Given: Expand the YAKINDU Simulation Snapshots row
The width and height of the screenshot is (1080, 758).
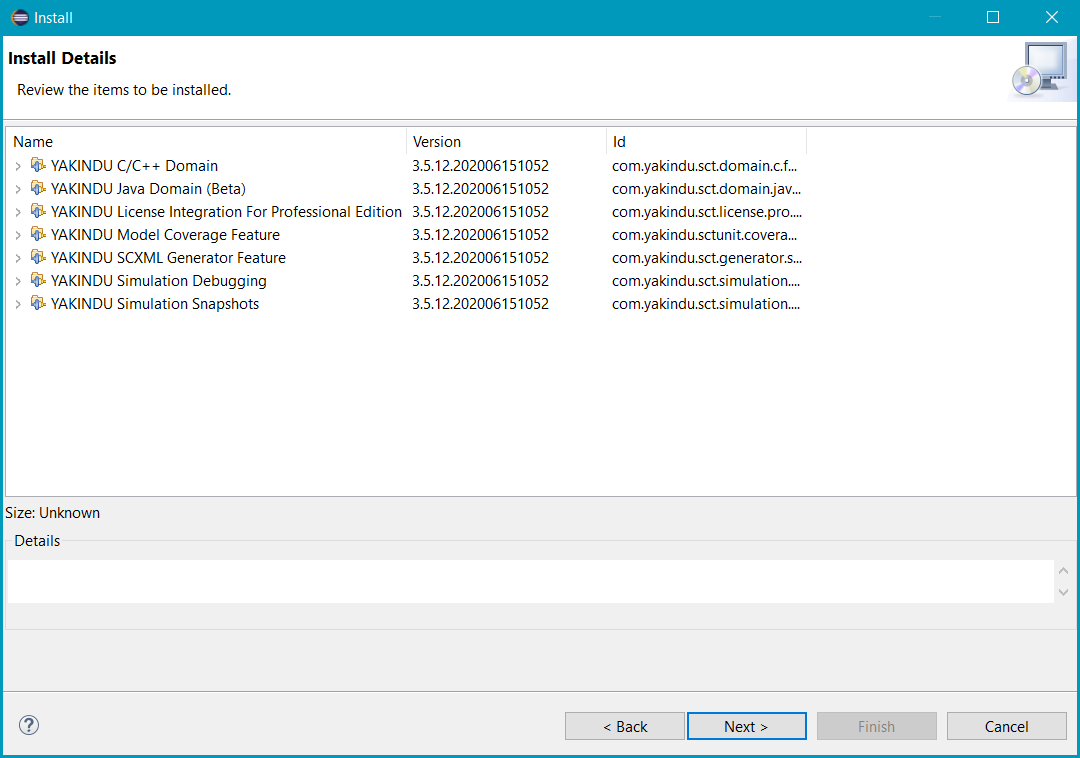Looking at the screenshot, I should coord(18,304).
